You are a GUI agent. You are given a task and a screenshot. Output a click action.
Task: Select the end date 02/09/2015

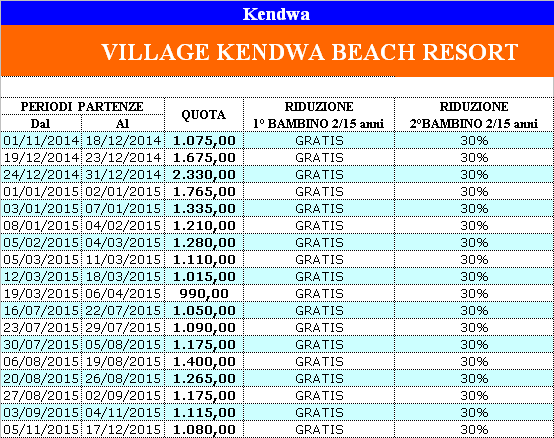[123, 395]
